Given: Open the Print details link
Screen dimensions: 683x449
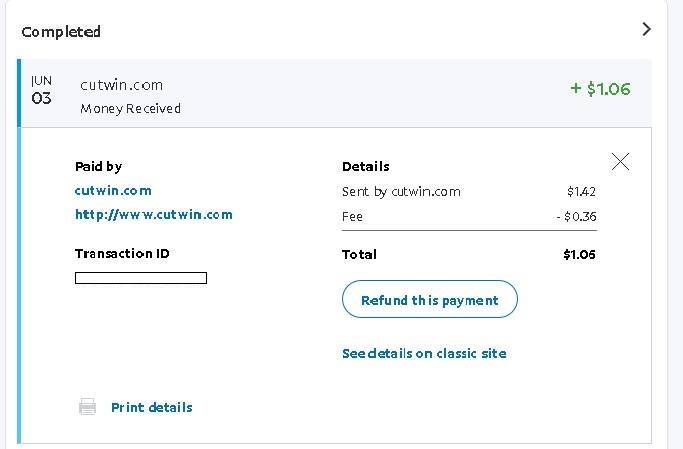Looking at the screenshot, I should [x=152, y=407].
